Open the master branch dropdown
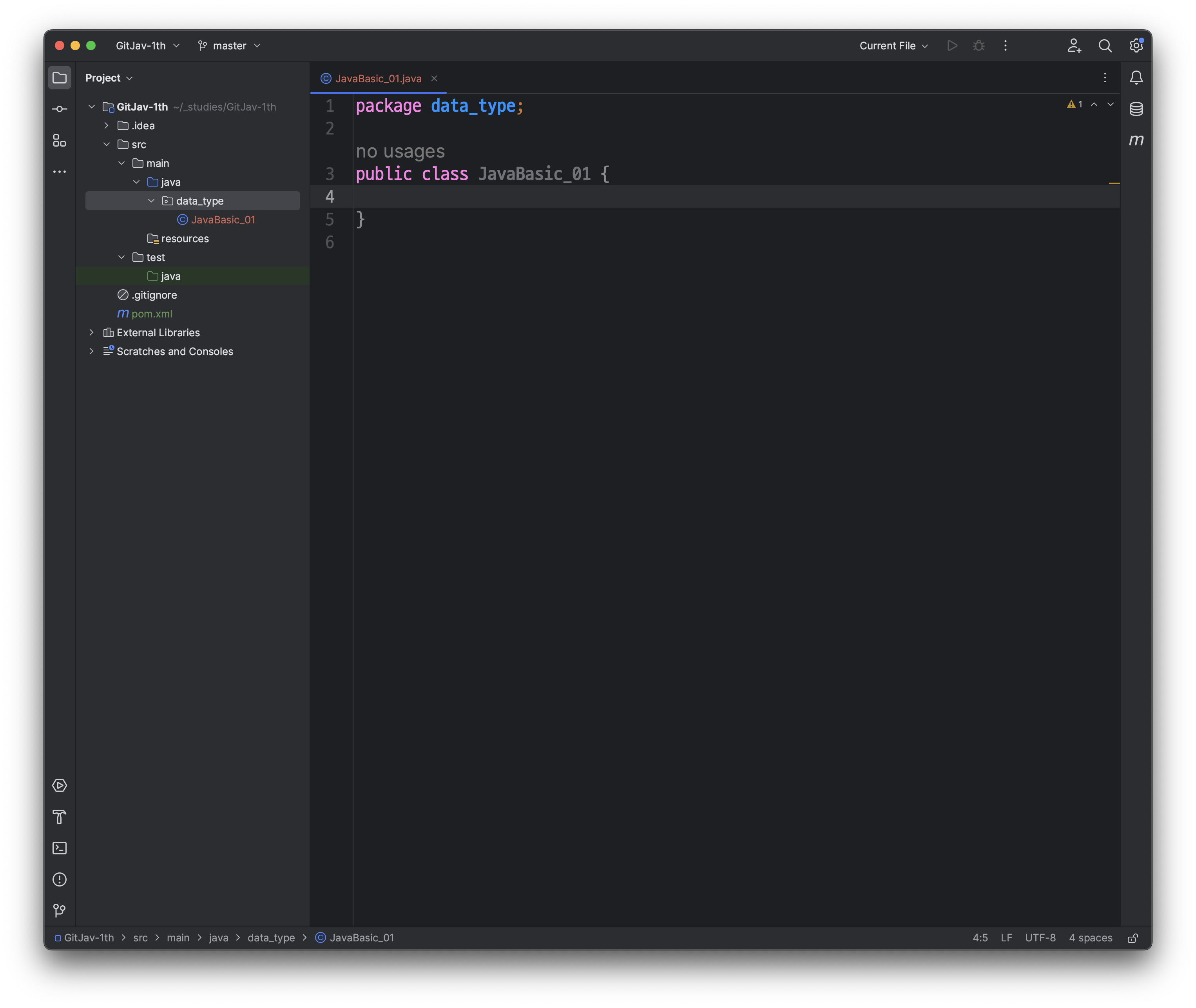This screenshot has height=1008, width=1196. (229, 46)
